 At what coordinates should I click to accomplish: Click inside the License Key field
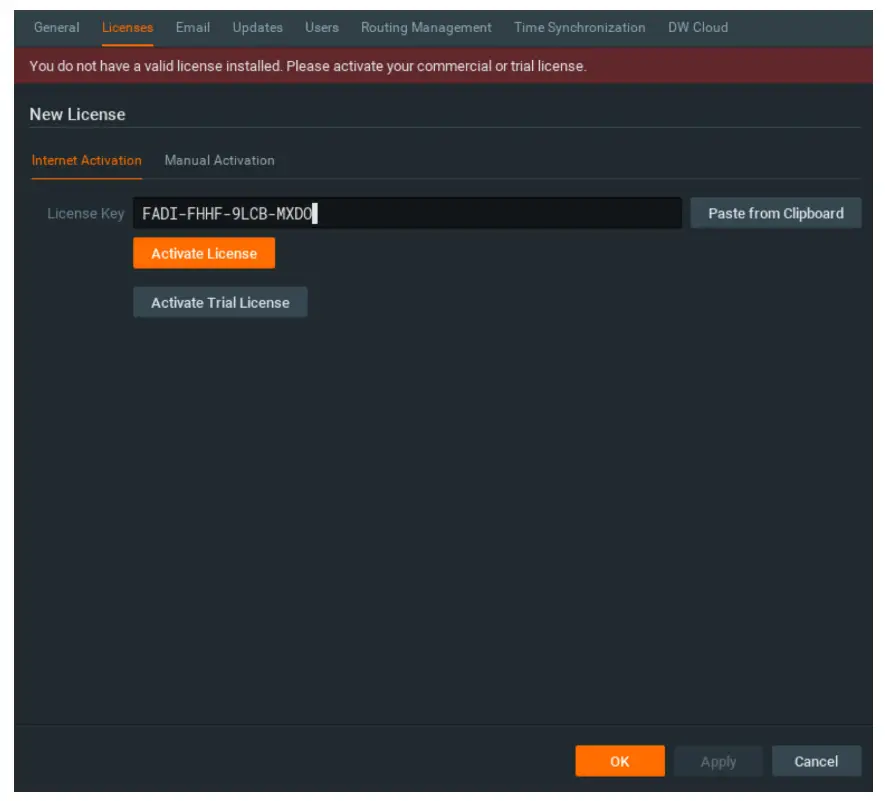(x=408, y=213)
